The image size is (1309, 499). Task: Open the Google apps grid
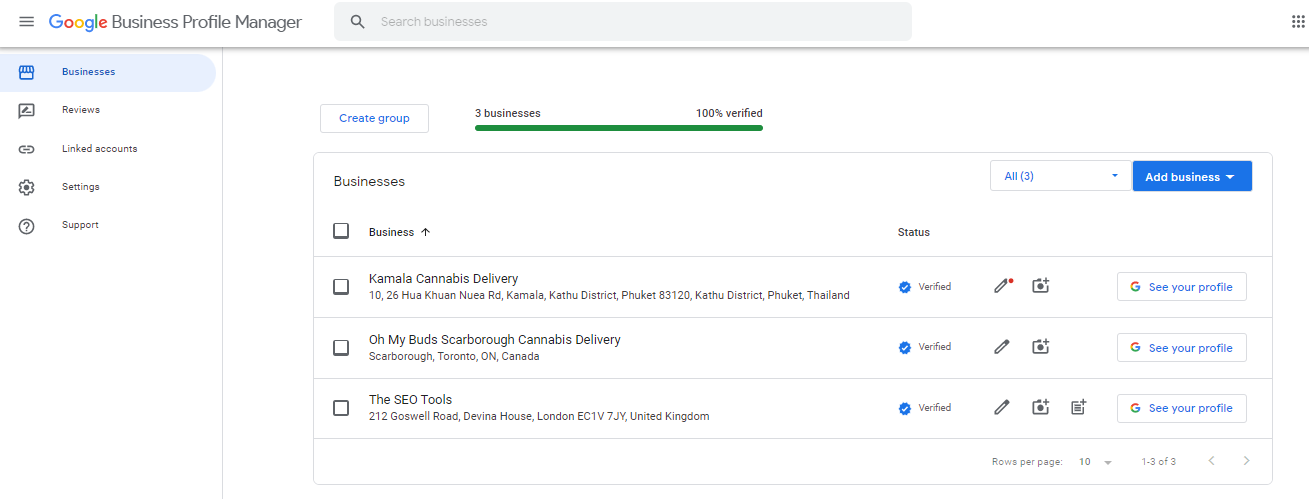pos(1298,22)
